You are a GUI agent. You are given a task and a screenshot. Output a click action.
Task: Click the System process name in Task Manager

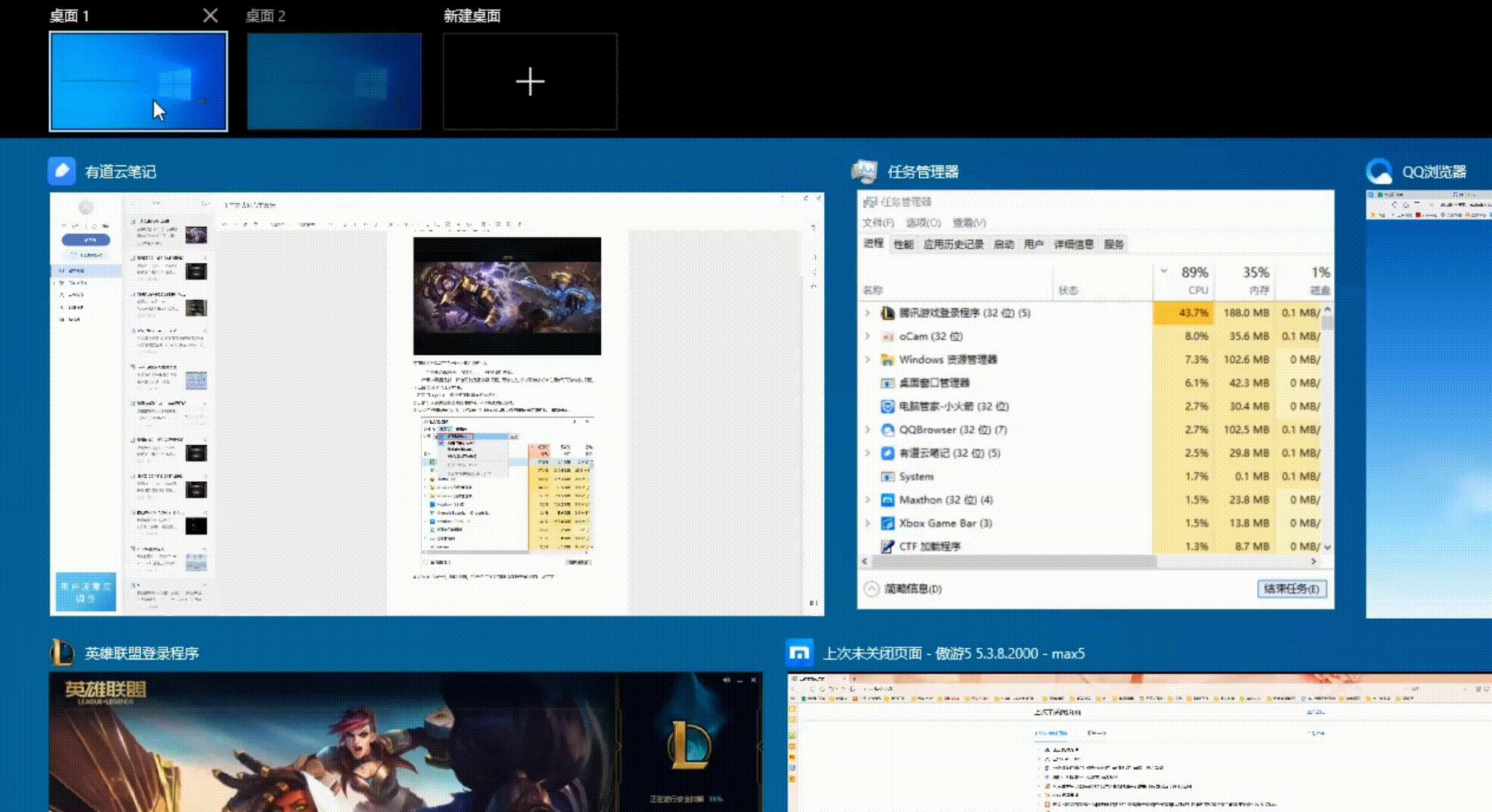(916, 477)
